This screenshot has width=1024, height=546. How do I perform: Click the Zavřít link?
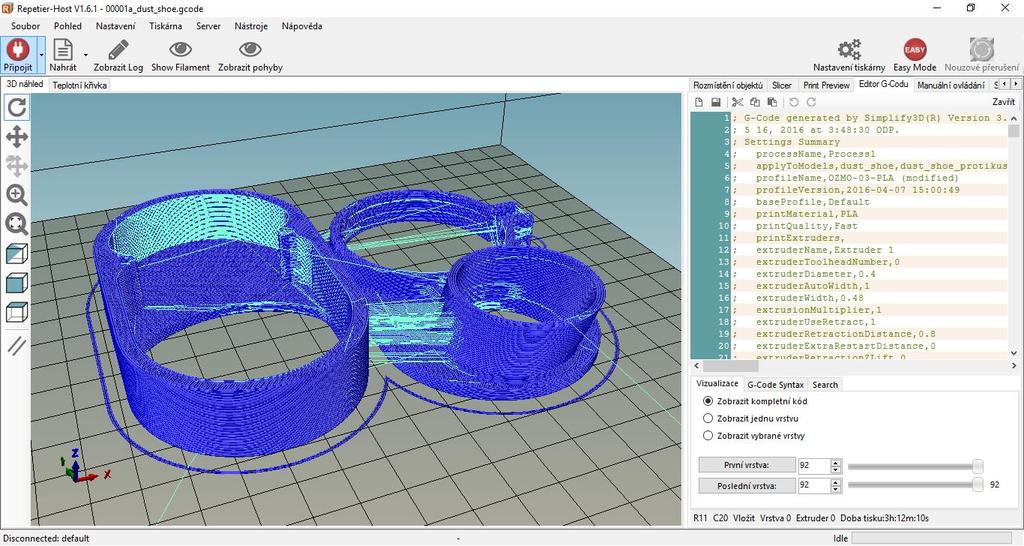coord(1003,102)
